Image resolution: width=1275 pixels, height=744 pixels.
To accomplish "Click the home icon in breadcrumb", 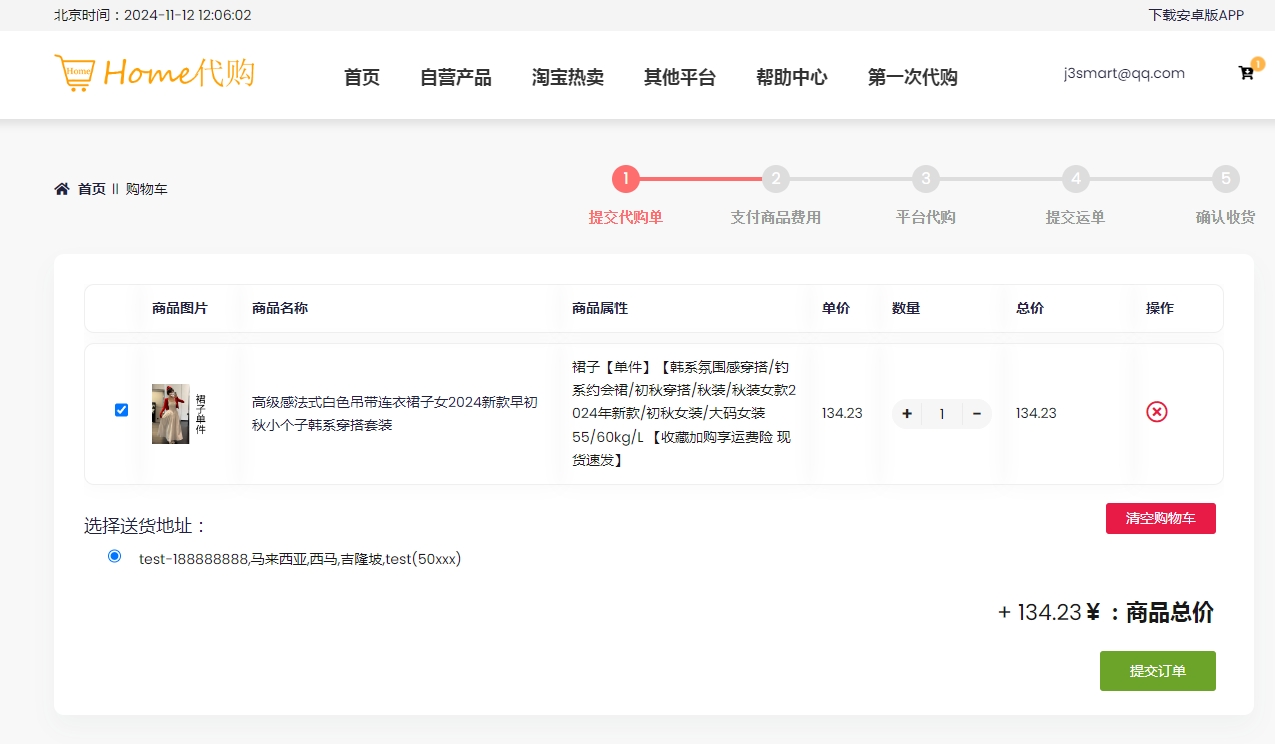I will (62, 189).
